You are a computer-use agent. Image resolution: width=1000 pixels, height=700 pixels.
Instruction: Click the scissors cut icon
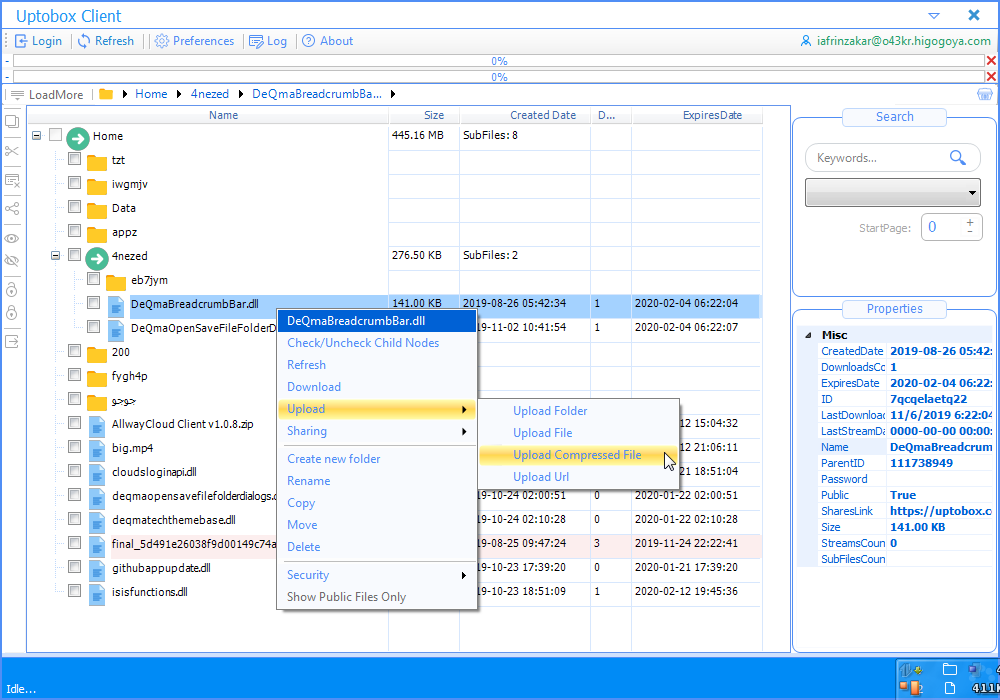[11, 150]
